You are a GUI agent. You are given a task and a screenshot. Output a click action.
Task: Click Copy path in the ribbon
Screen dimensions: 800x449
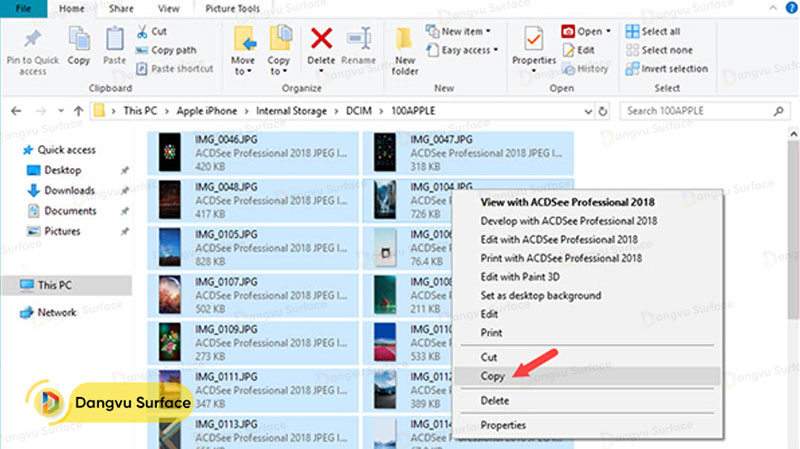click(x=166, y=50)
